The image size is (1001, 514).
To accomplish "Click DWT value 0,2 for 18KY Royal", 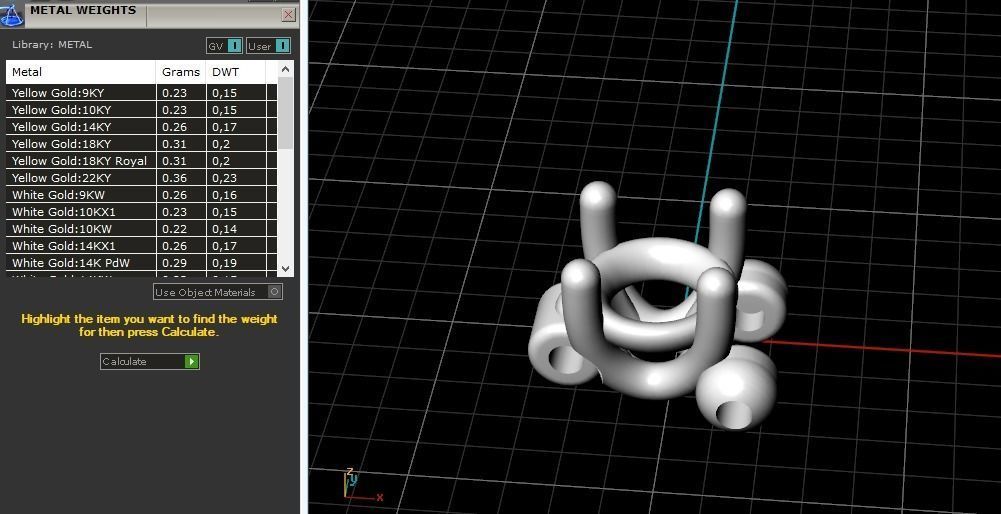I will click(x=222, y=162).
